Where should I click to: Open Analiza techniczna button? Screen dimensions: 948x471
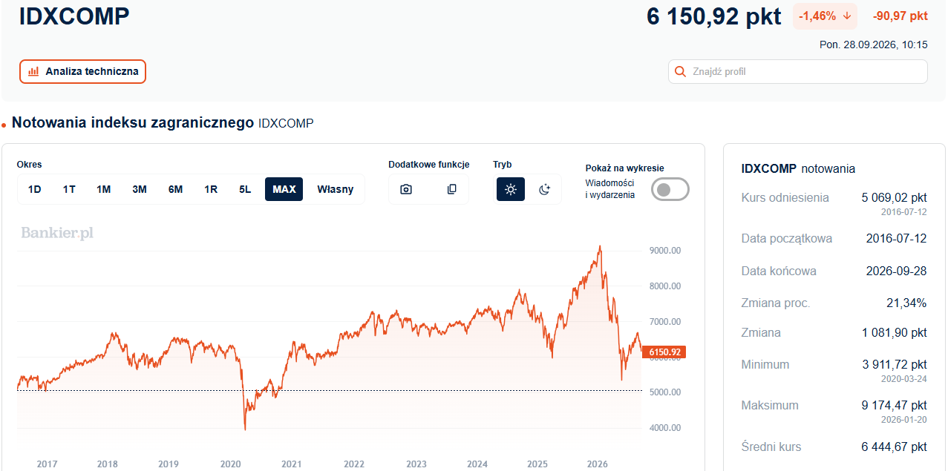tap(83, 71)
